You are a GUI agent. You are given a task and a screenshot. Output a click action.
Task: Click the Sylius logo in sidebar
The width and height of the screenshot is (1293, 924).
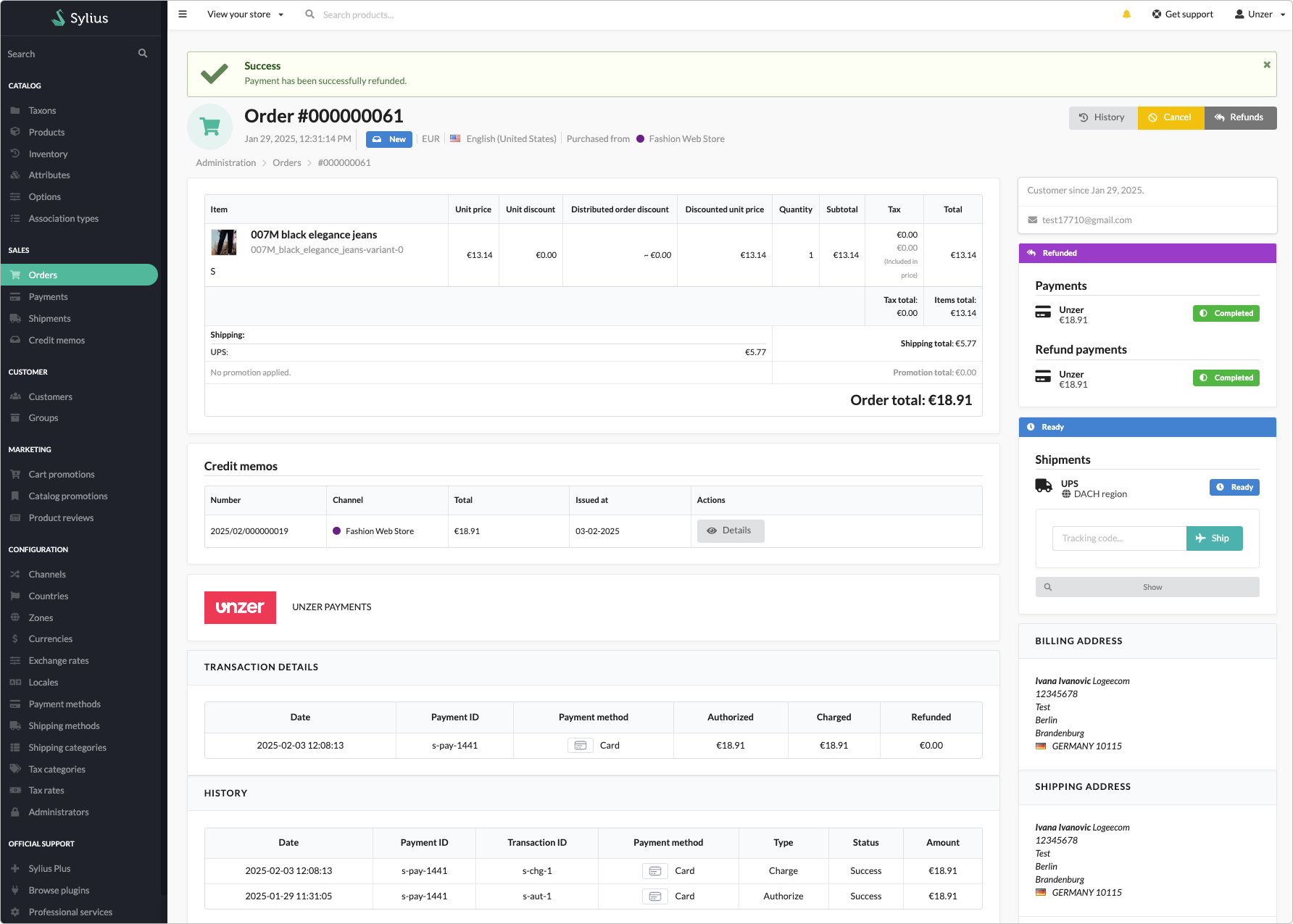click(80, 18)
